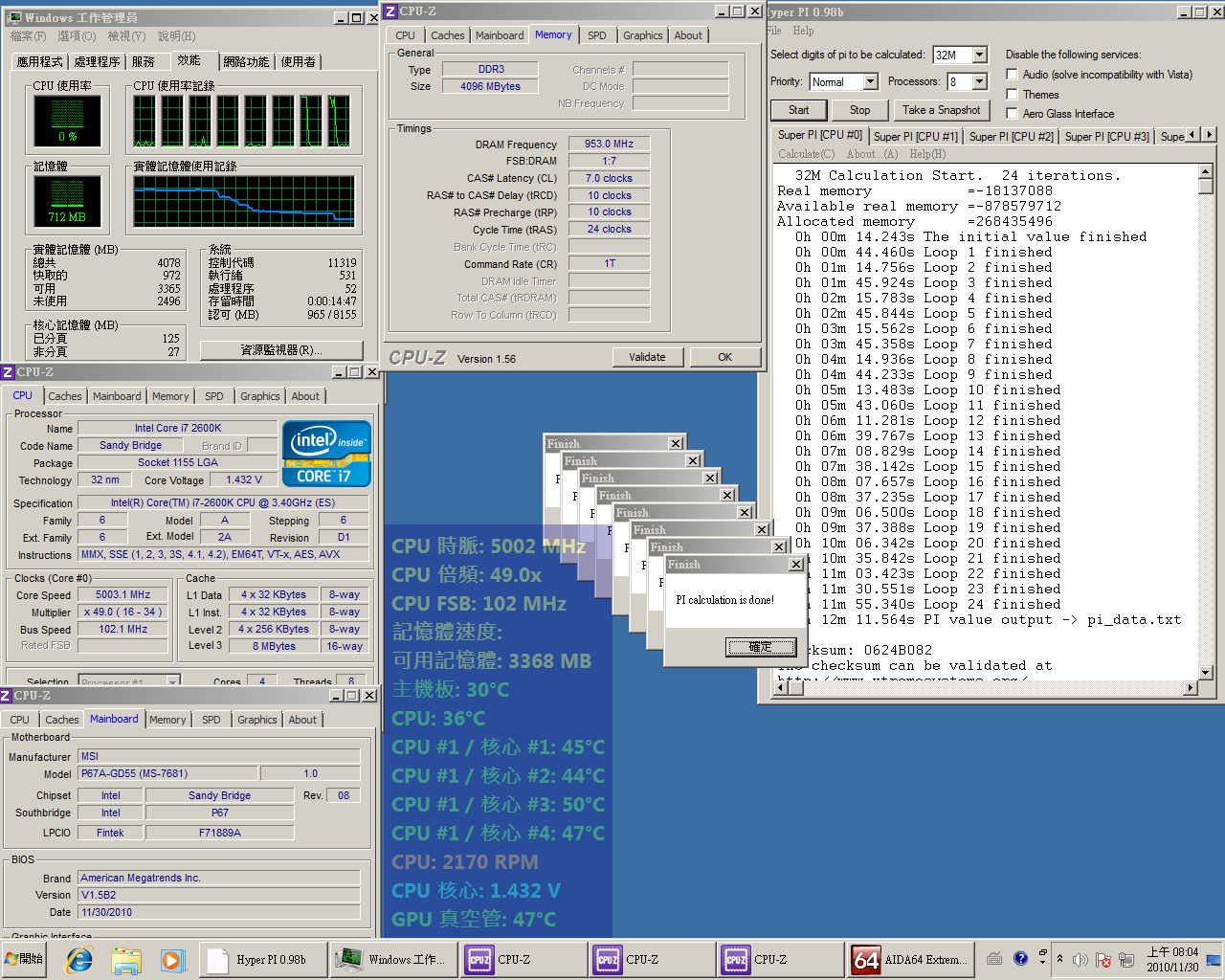Select Graphics tab in the CPU-Z Motherboard window

point(257,720)
